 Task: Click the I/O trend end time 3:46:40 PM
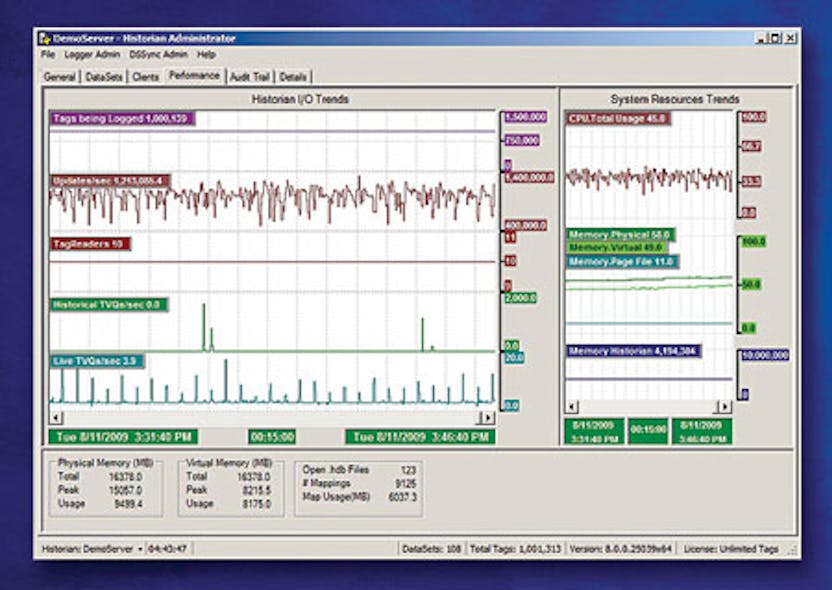(420, 437)
